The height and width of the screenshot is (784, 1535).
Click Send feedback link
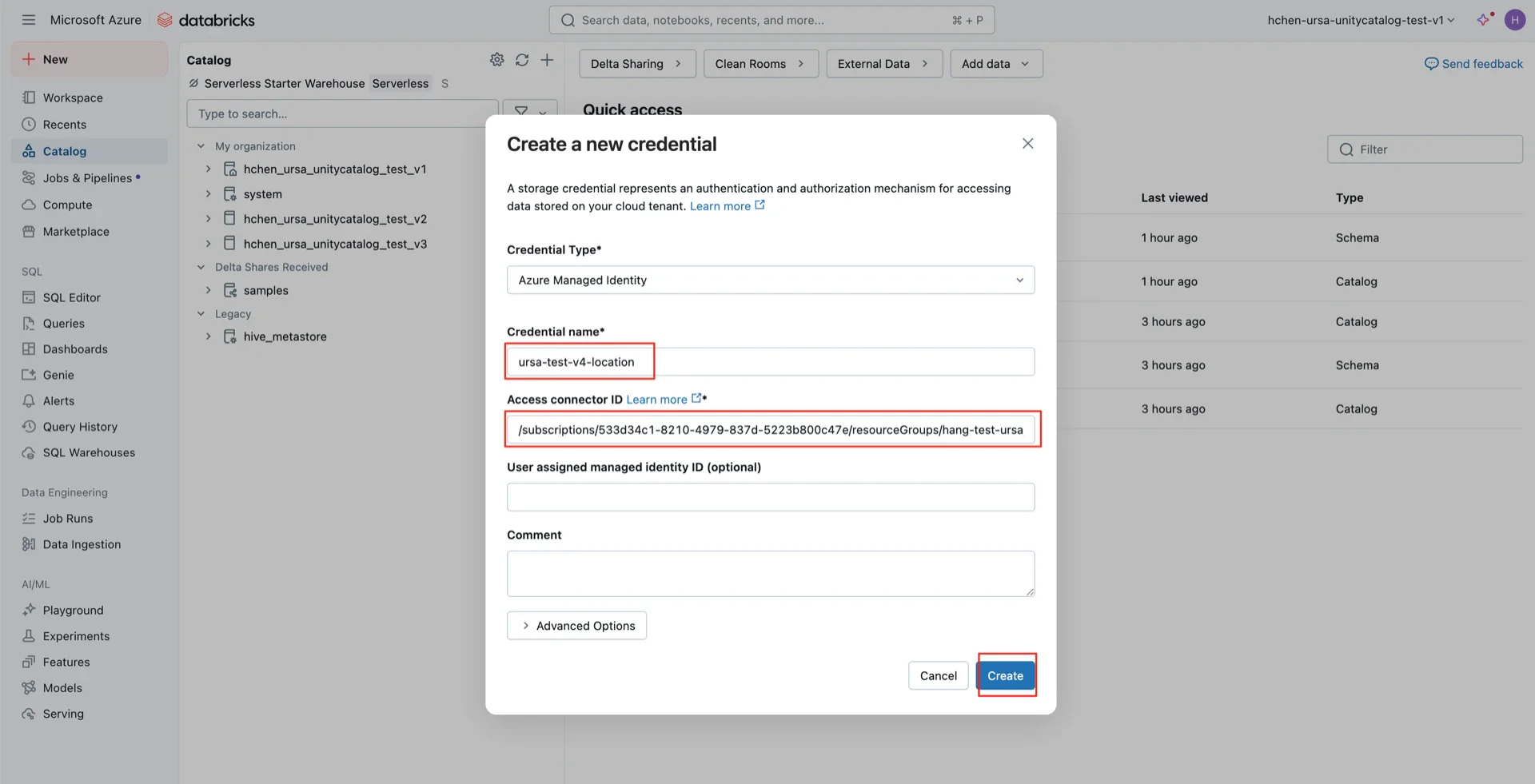click(1473, 64)
